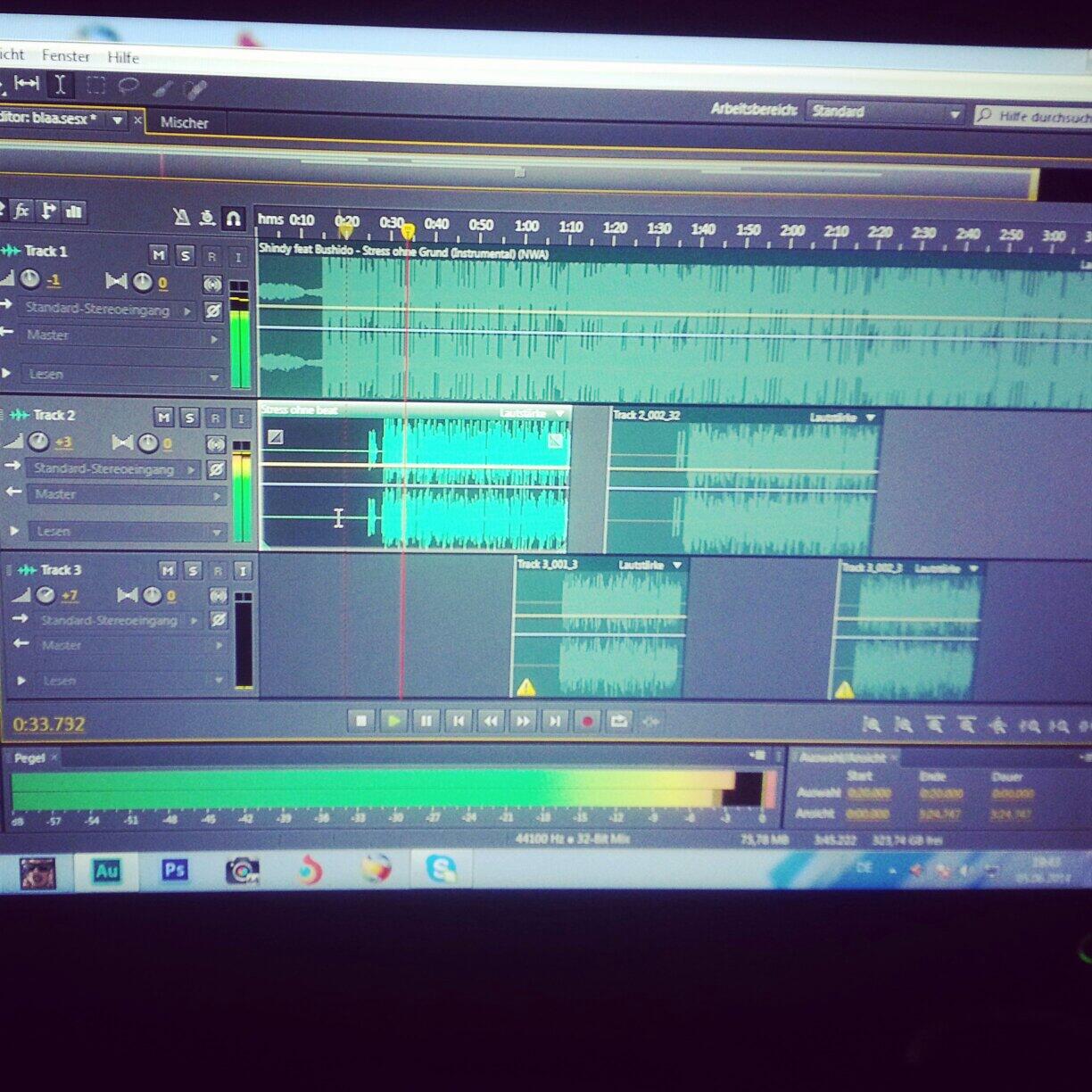Start playback with Play button
The height and width of the screenshot is (1092, 1092).
coord(393,721)
